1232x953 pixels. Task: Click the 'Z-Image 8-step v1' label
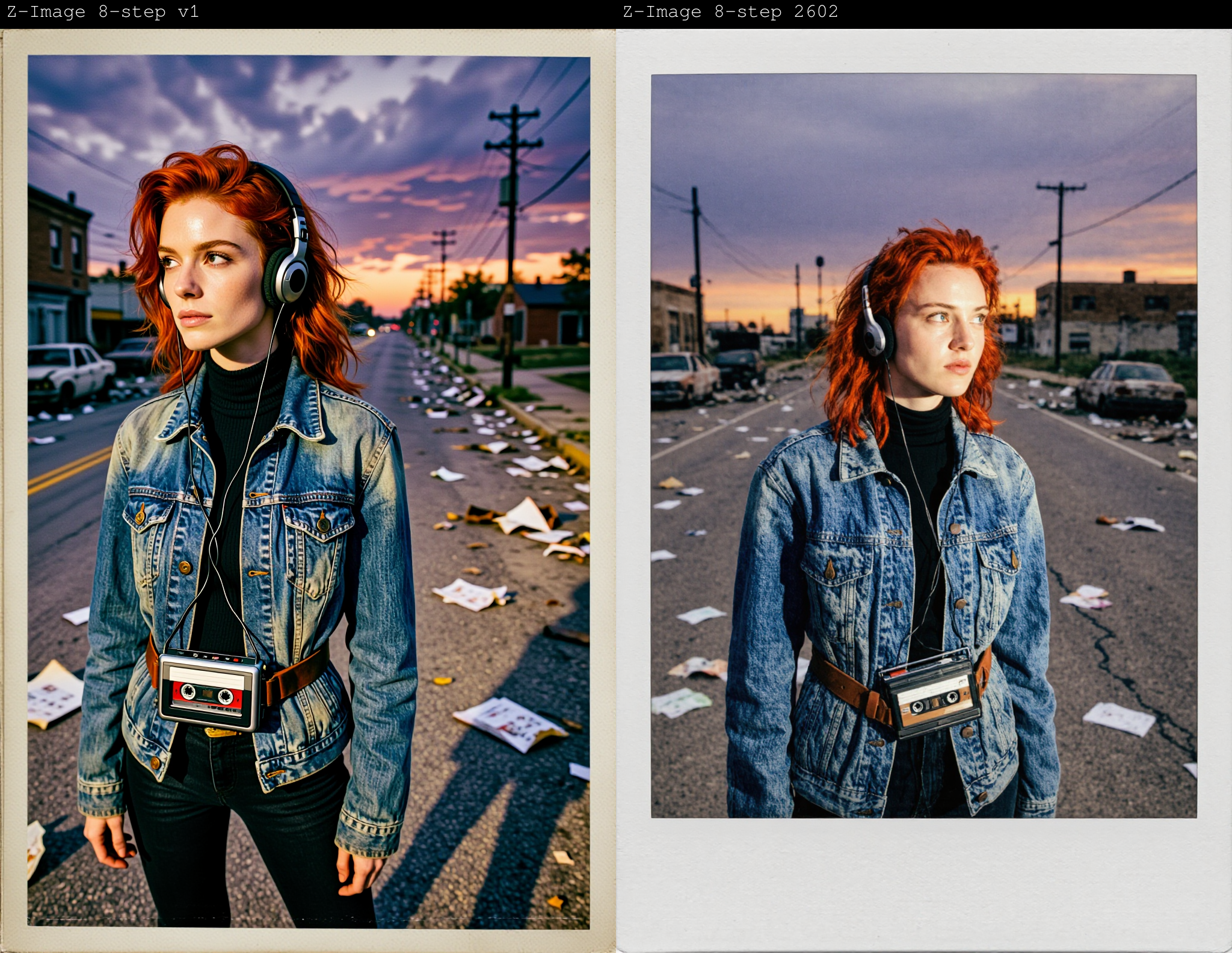(103, 12)
